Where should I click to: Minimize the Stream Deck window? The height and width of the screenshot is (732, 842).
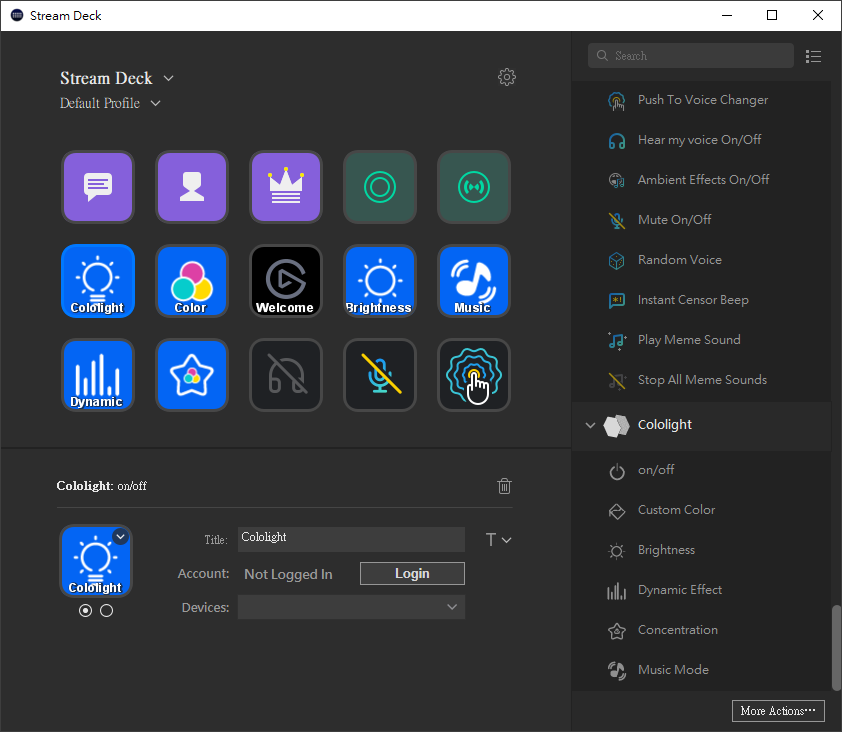[727, 15]
